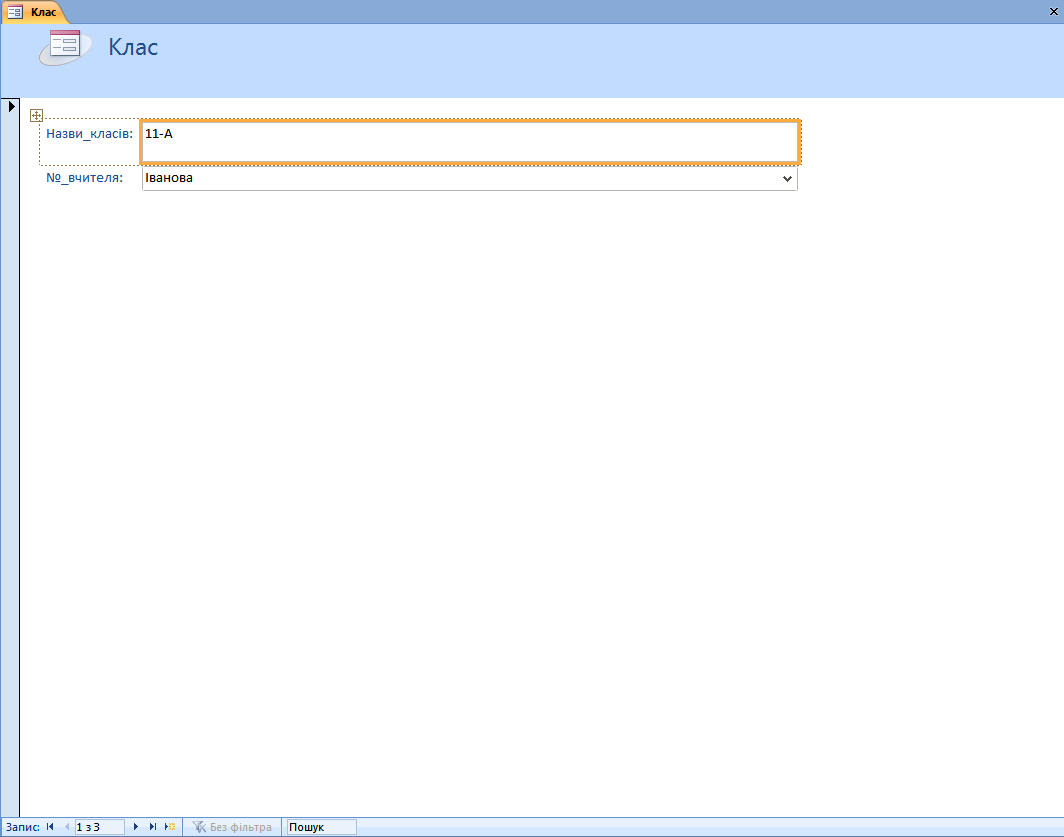Click the layout selector handle icon
The image size is (1064, 837).
coord(37,115)
